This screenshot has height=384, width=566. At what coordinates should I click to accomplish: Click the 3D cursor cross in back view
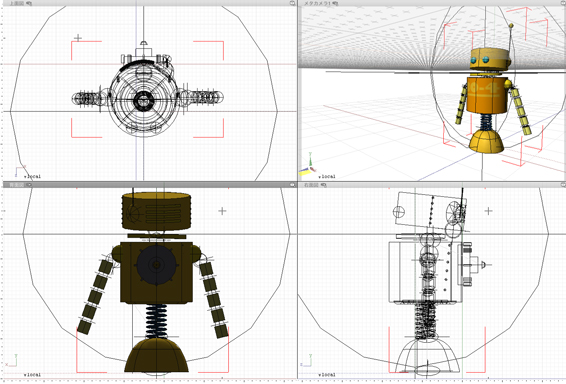click(x=222, y=211)
